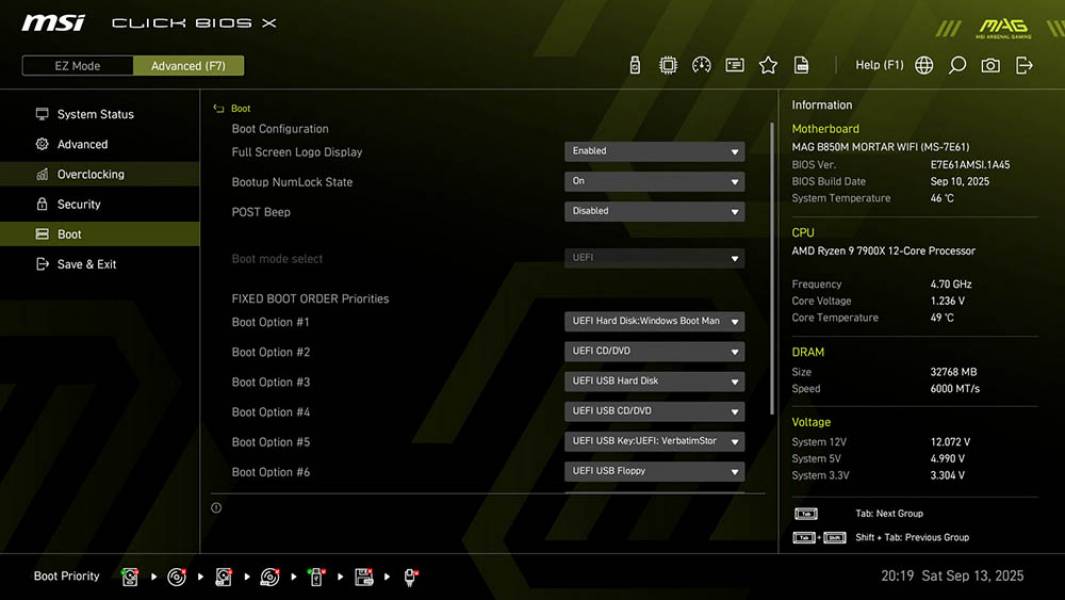Image resolution: width=1065 pixels, height=600 pixels.
Task: Expand the Boot Option #5 USB Key selection
Action: pos(654,441)
